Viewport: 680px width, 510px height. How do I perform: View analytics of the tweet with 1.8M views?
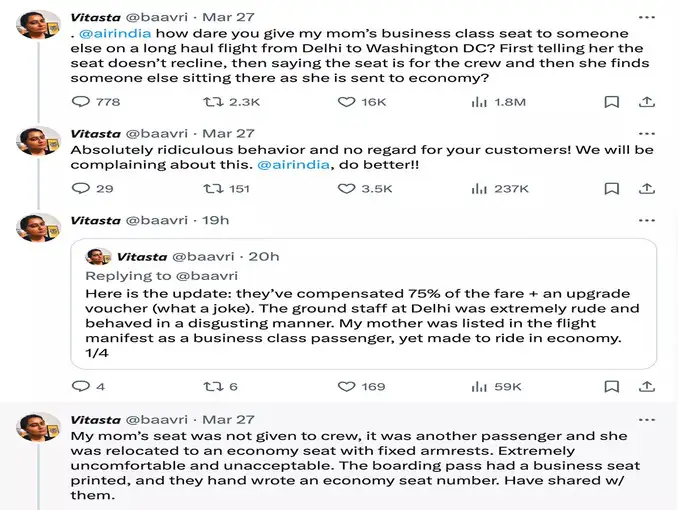[x=480, y=101]
